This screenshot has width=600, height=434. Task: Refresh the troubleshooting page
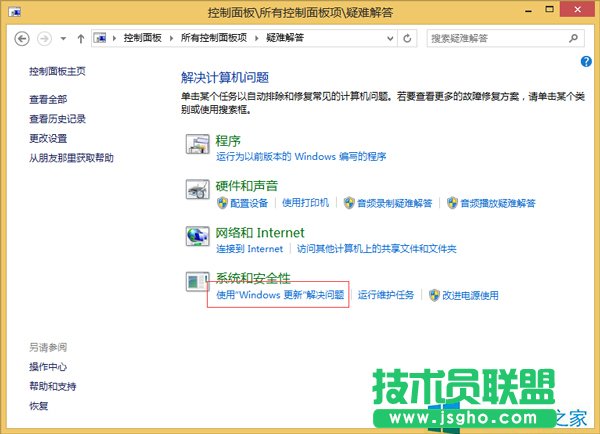tap(407, 38)
